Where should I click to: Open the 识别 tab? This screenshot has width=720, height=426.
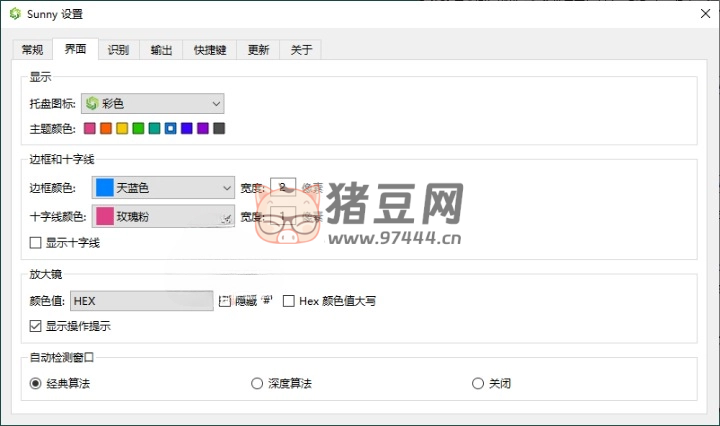[118, 50]
